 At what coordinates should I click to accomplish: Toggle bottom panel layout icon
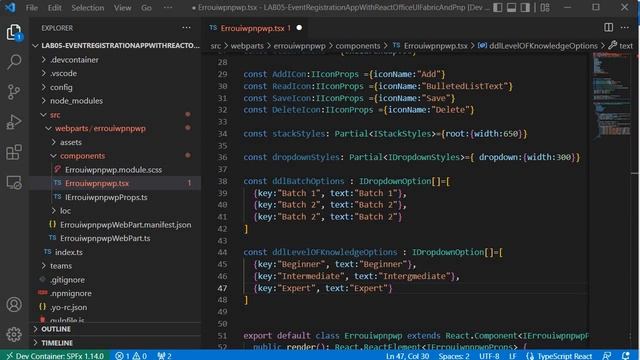click(x=511, y=7)
